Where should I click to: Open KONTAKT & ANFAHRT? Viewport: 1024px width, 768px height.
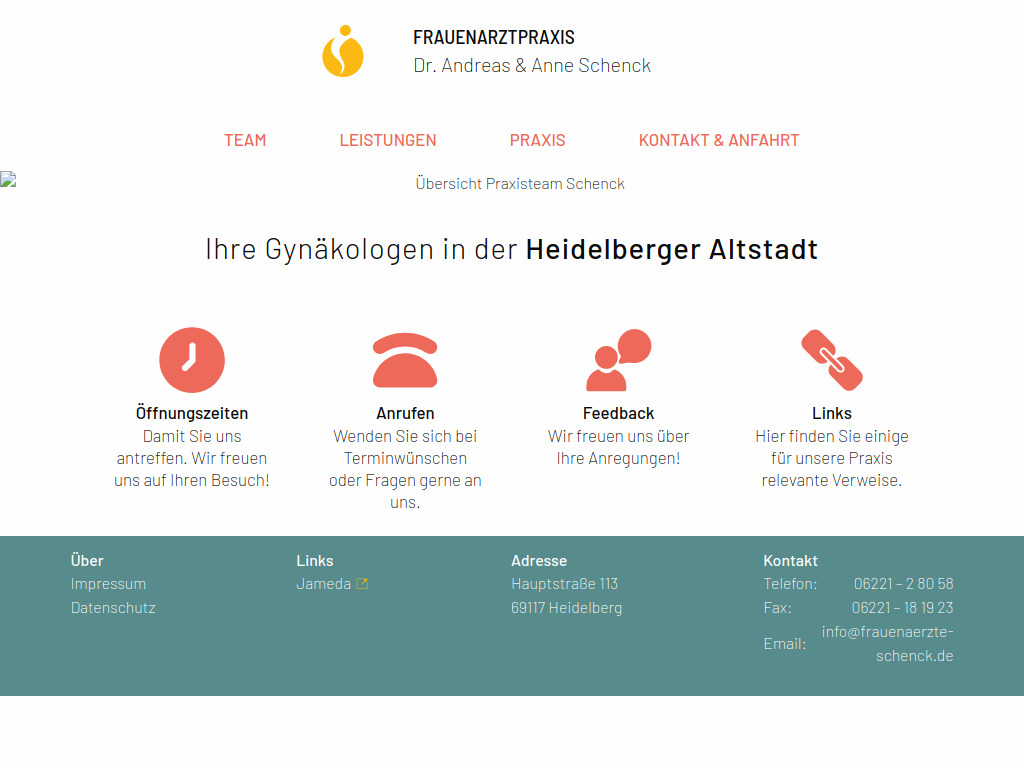pos(719,140)
